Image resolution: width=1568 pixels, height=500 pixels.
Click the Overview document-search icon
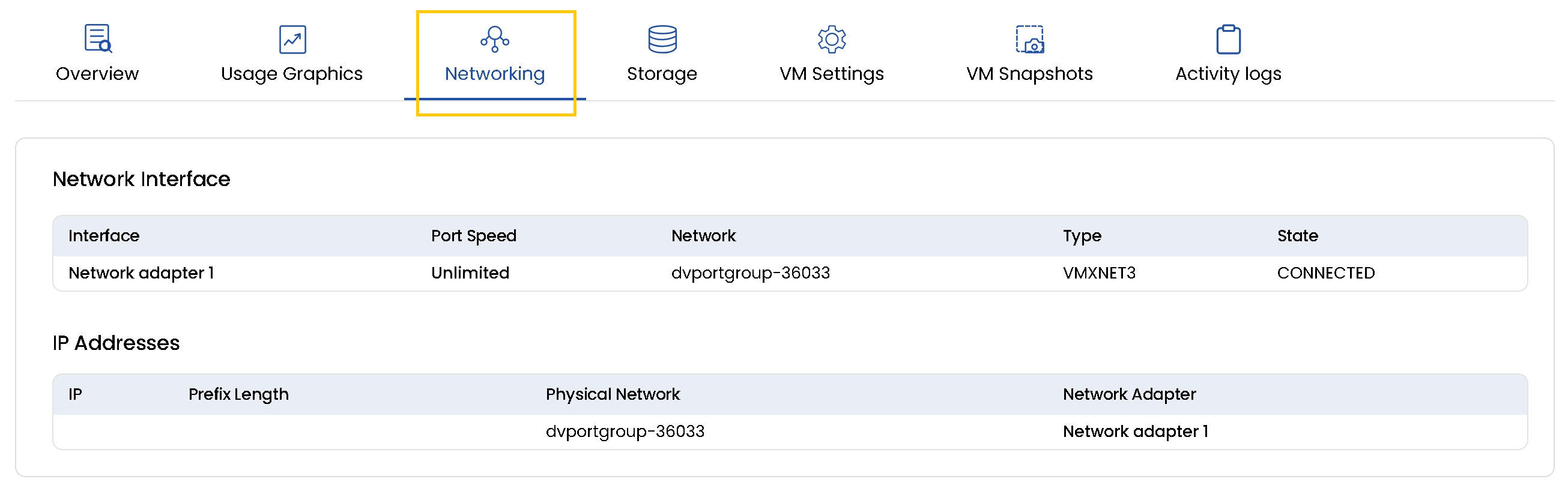tap(97, 38)
